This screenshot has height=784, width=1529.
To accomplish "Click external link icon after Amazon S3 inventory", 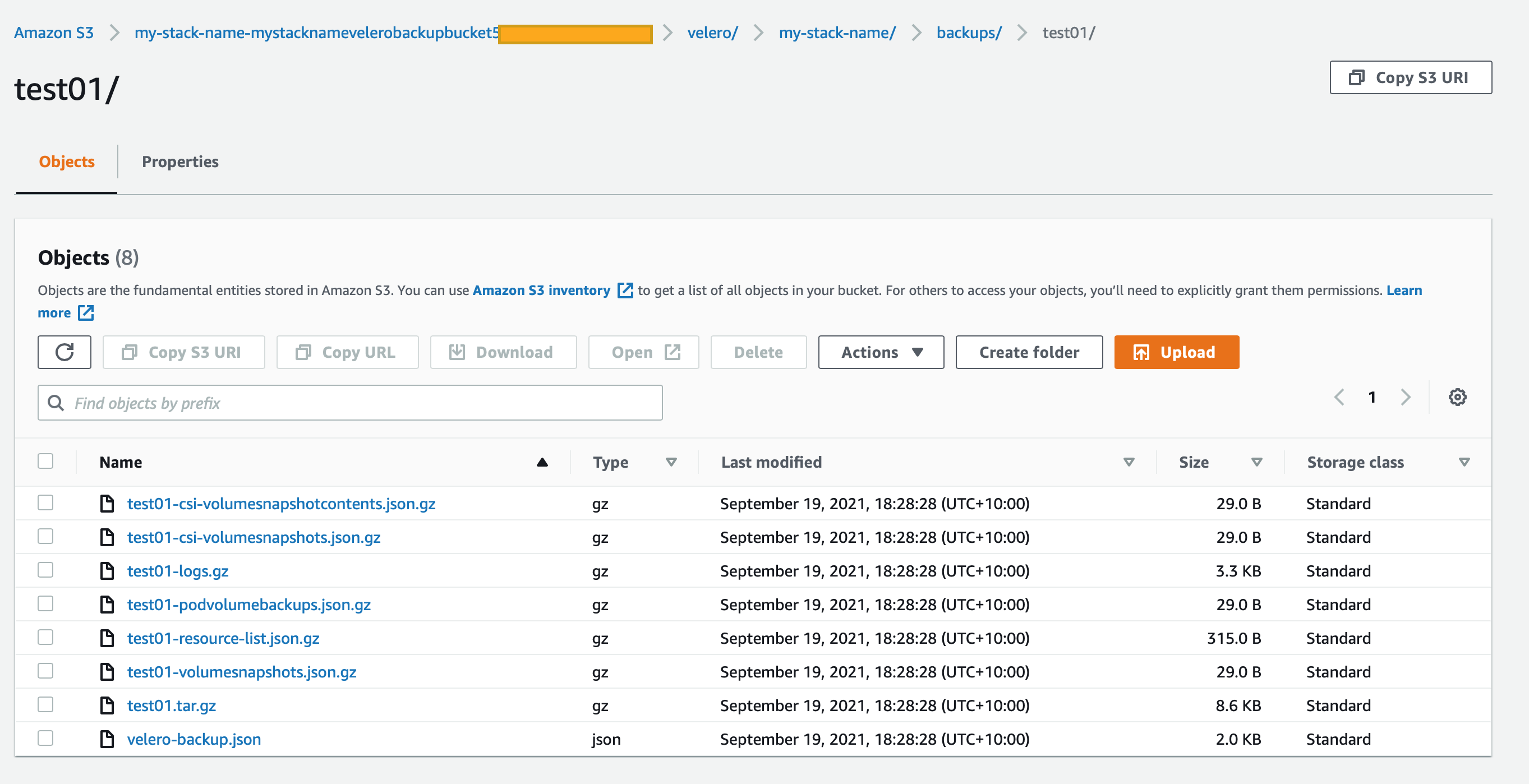I will point(625,290).
